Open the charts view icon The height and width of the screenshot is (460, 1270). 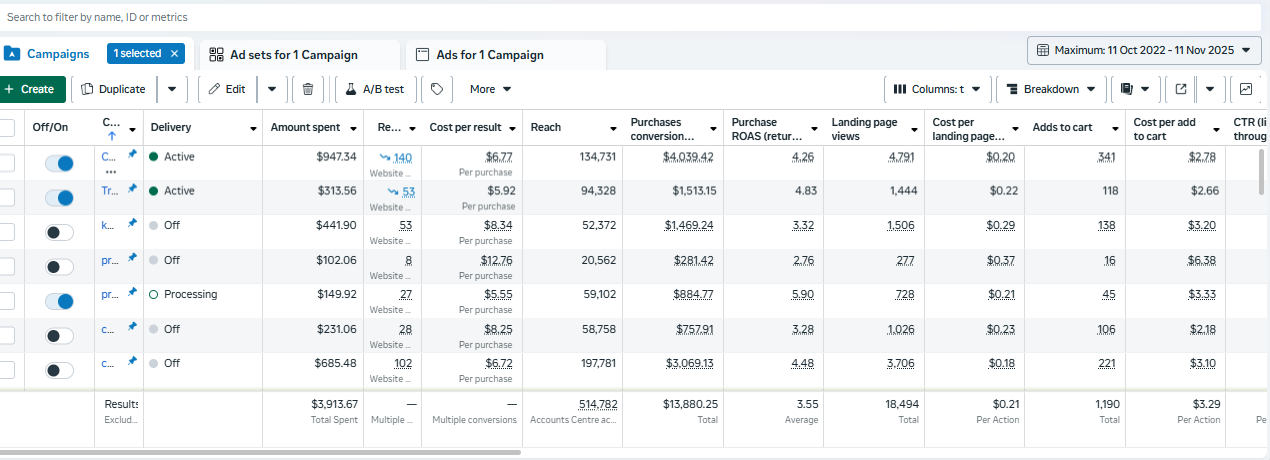tap(1246, 89)
